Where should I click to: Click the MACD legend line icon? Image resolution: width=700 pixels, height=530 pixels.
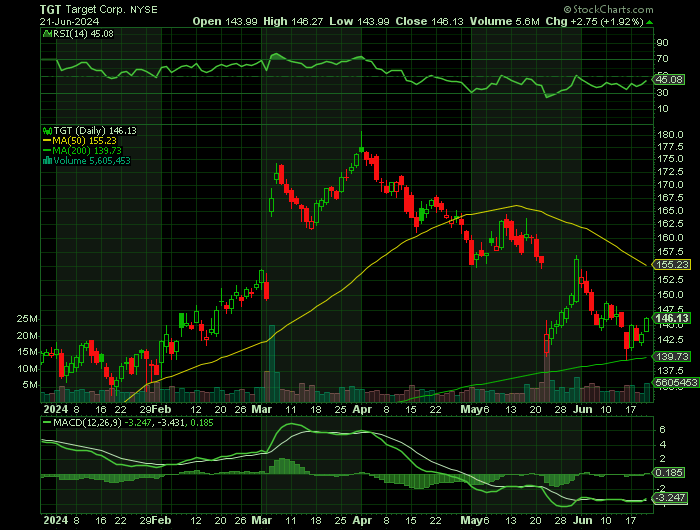(47, 422)
